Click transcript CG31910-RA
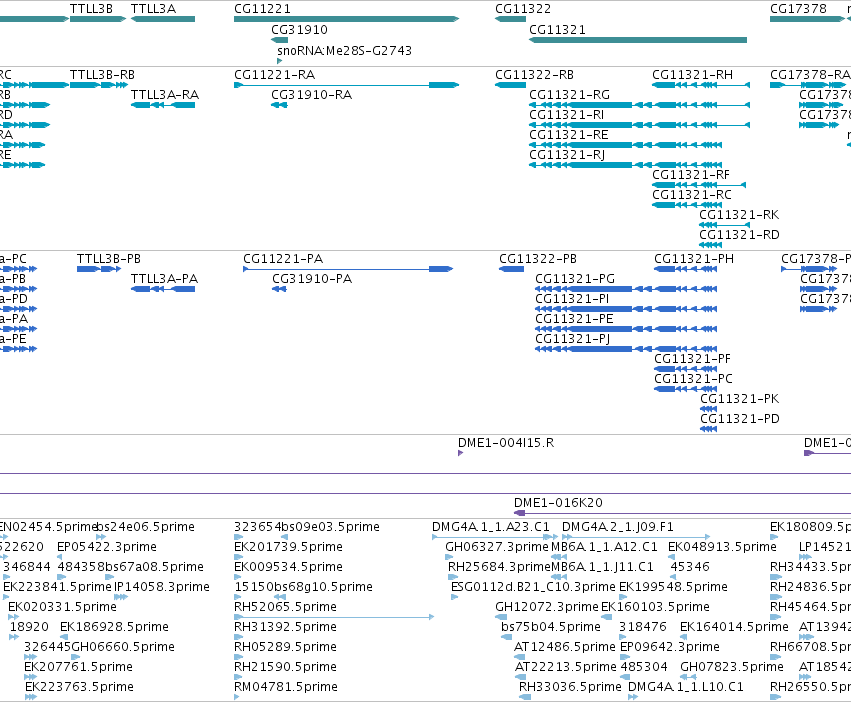Image resolution: width=851 pixels, height=702 pixels. [311, 94]
